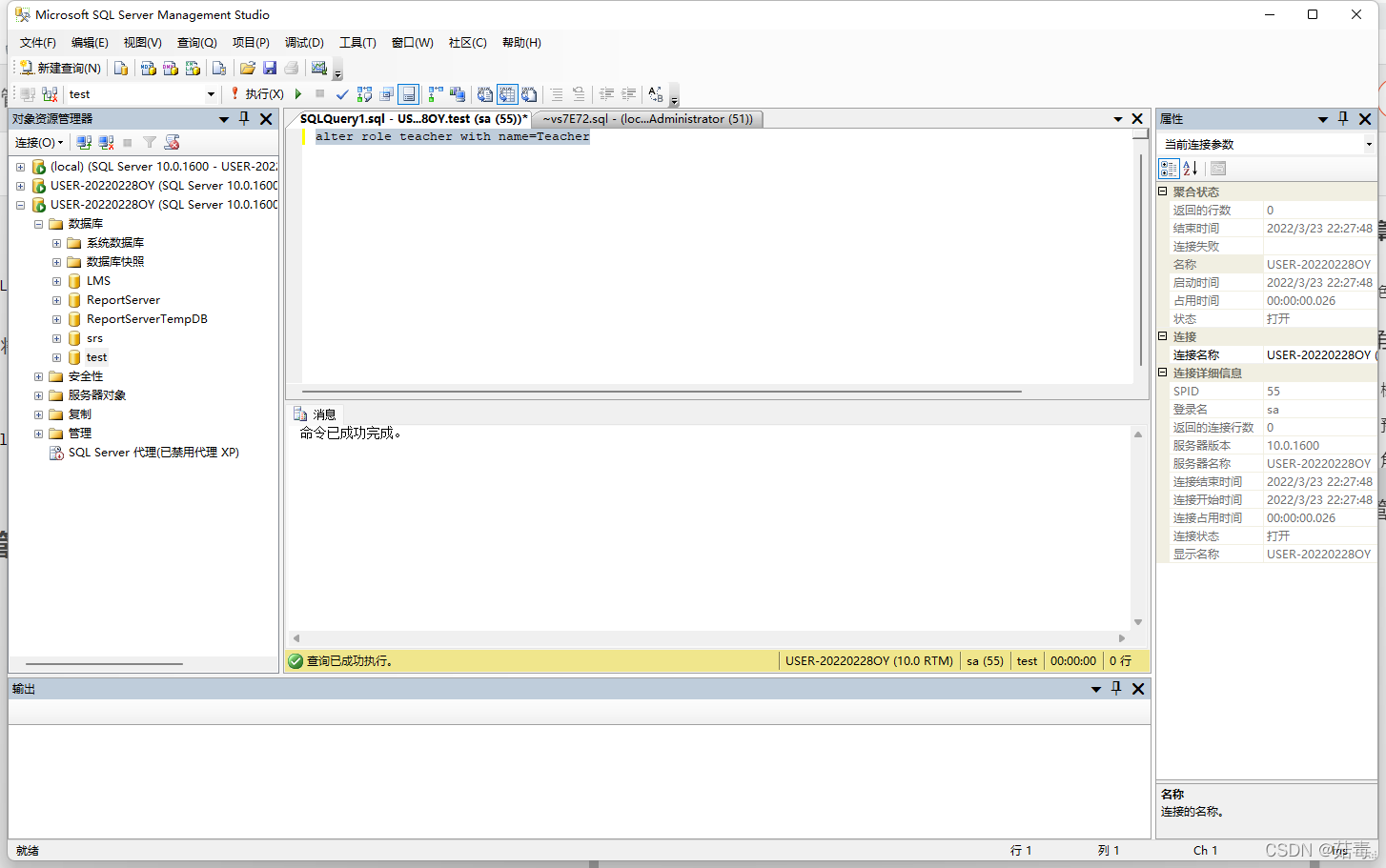Open the 工具(T) menu

click(x=357, y=43)
